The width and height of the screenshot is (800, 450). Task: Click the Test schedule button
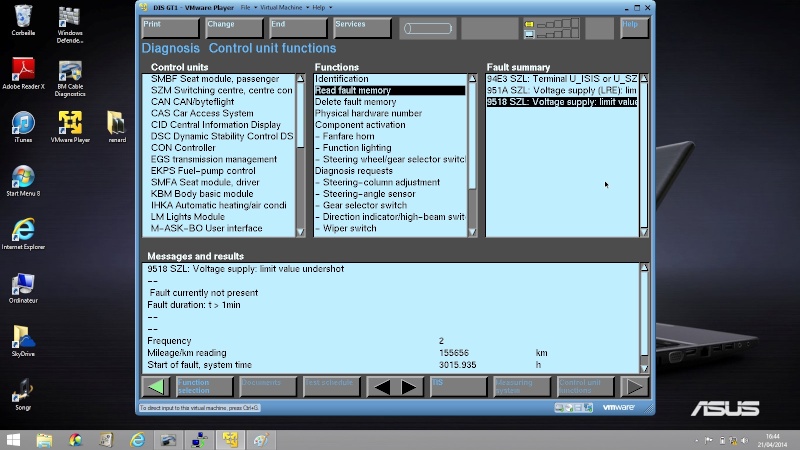(332, 387)
